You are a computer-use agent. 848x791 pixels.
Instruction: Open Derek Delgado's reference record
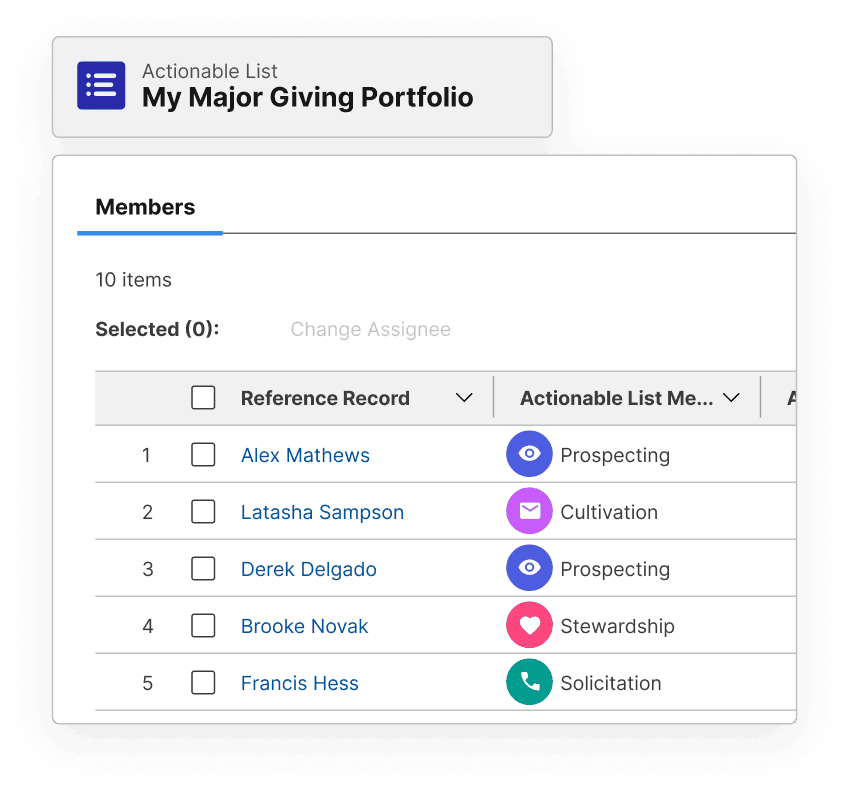coord(308,569)
